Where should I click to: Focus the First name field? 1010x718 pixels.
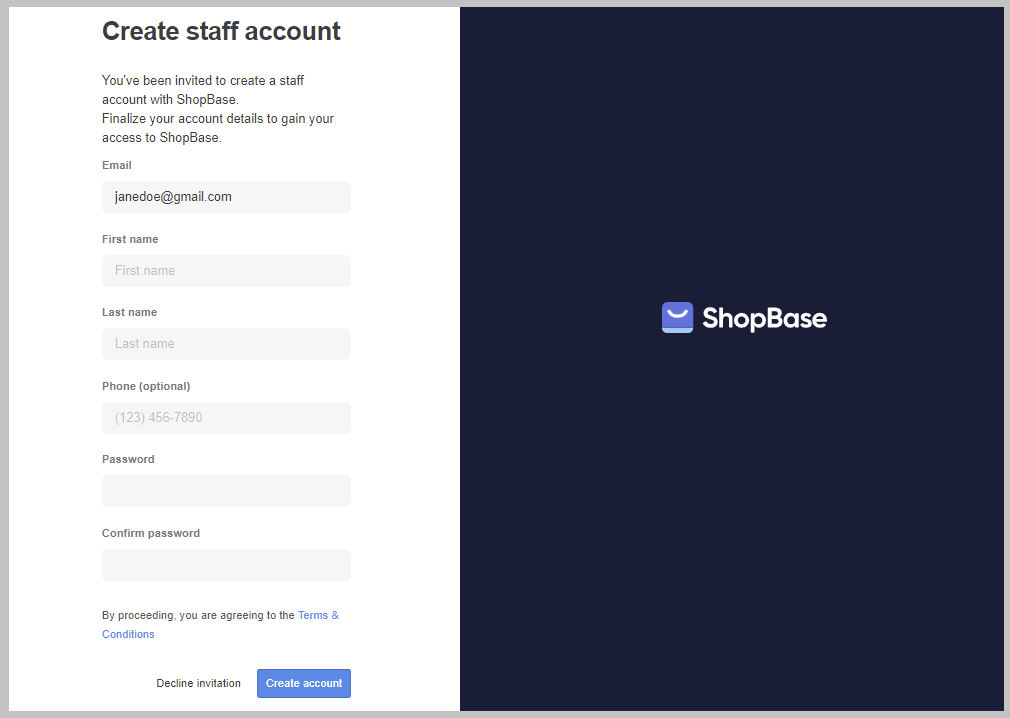(x=226, y=271)
